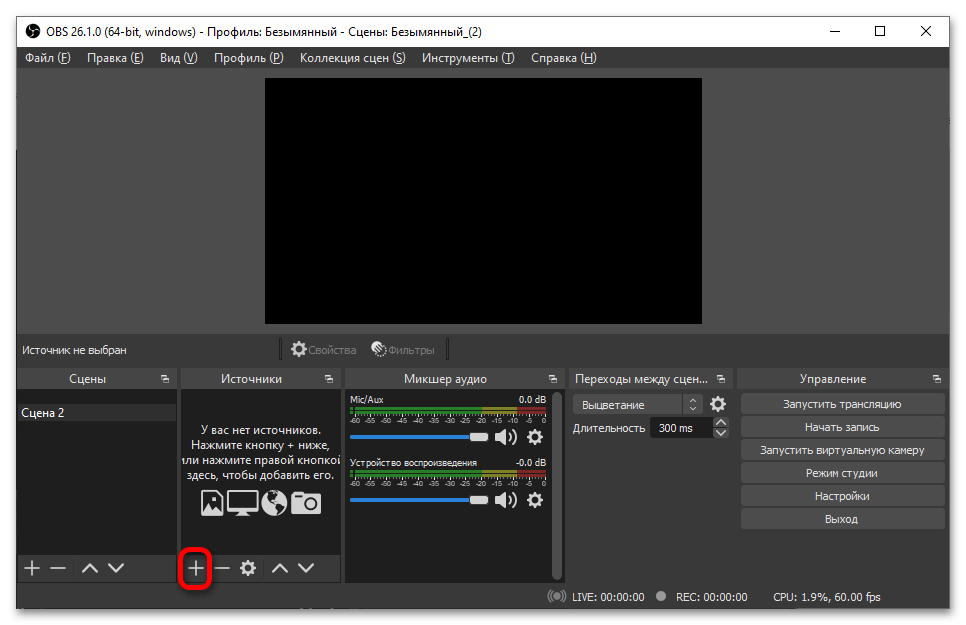Open Настройки from controls panel
The image size is (966, 625).
pyautogui.click(x=842, y=496)
